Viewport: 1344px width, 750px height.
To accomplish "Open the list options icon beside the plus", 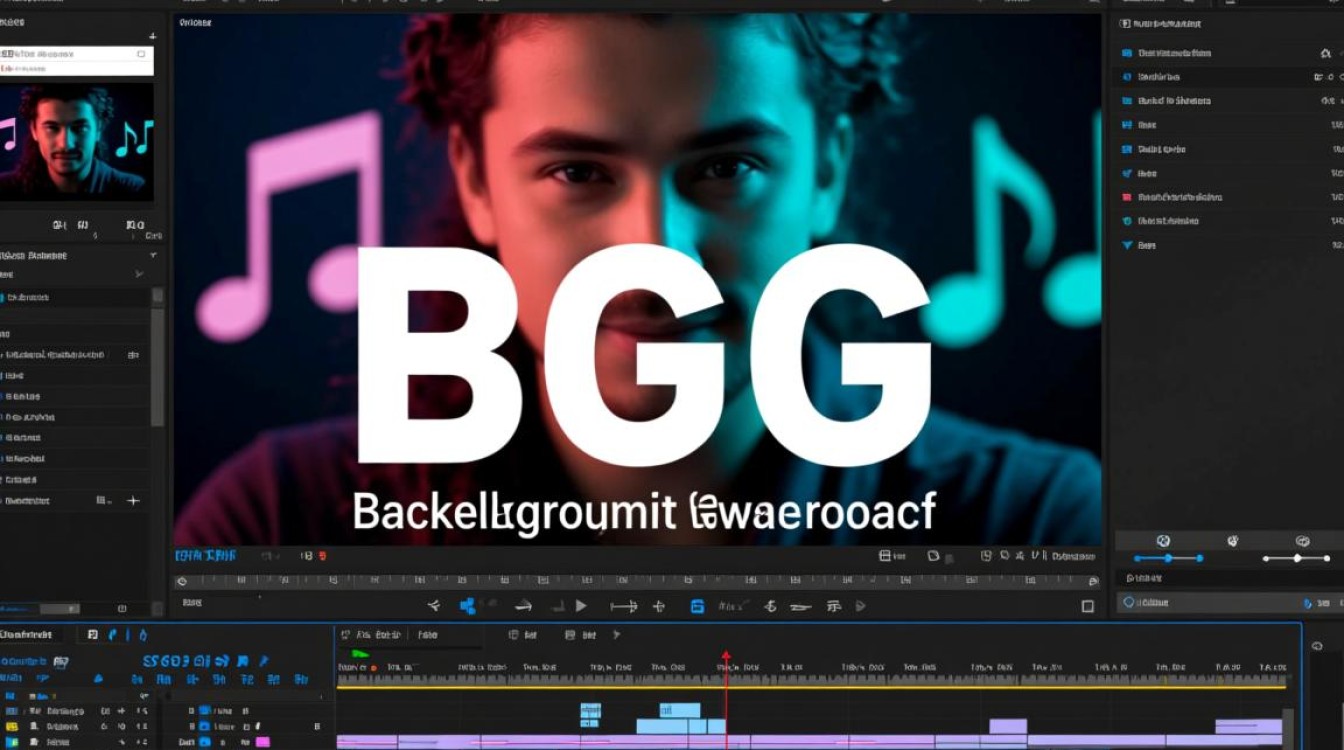I will pos(101,500).
